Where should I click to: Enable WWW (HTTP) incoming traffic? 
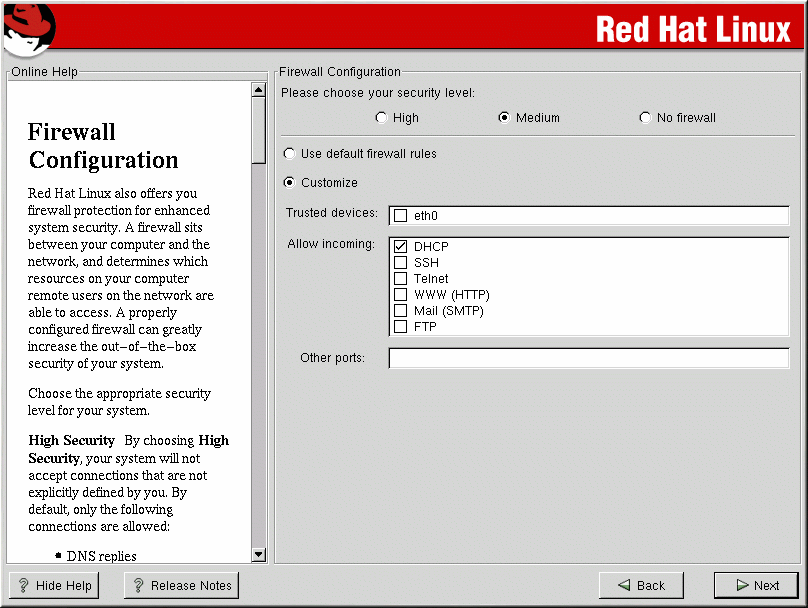tap(401, 295)
